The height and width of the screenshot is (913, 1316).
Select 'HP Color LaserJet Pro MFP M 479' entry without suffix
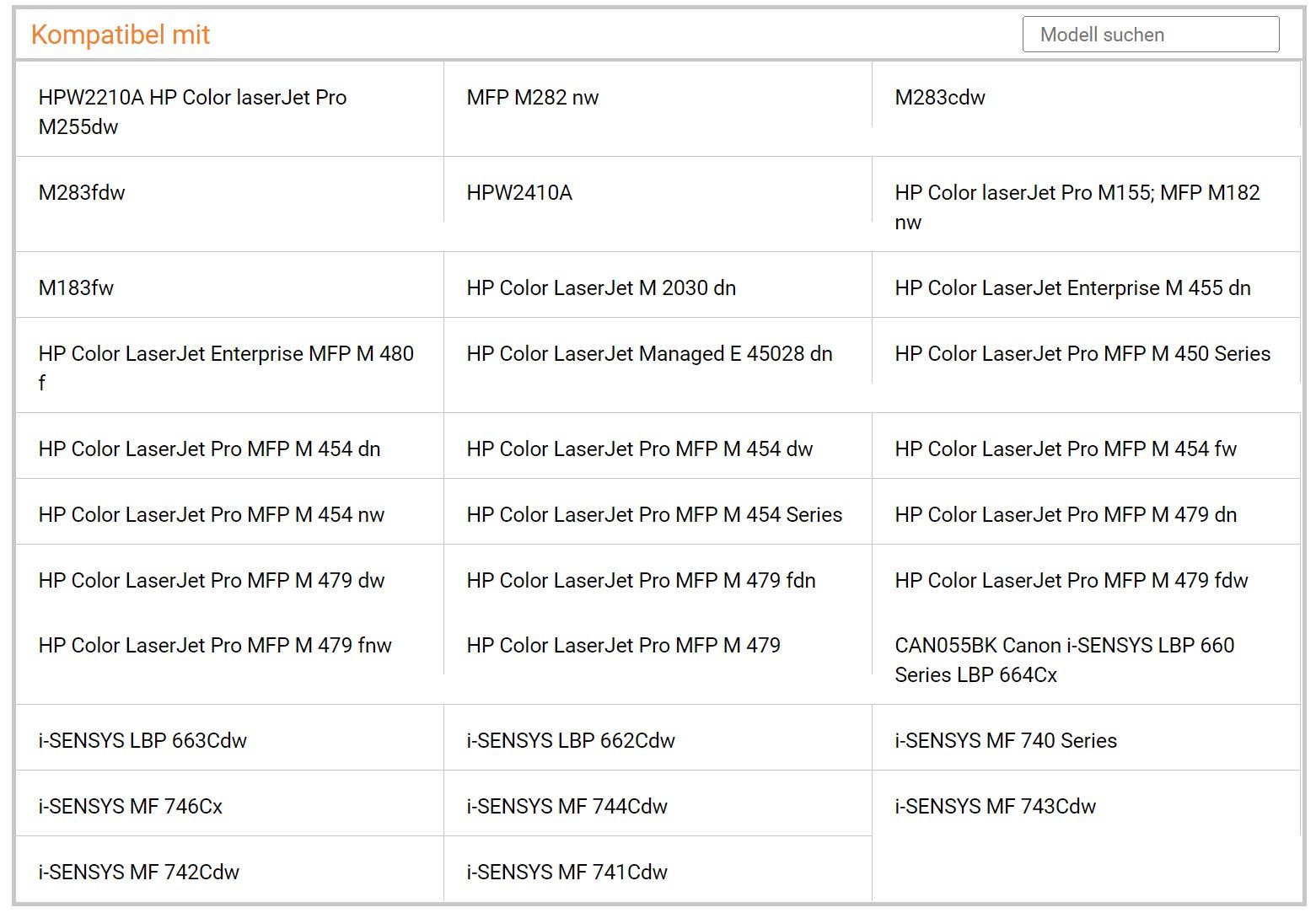click(x=623, y=646)
